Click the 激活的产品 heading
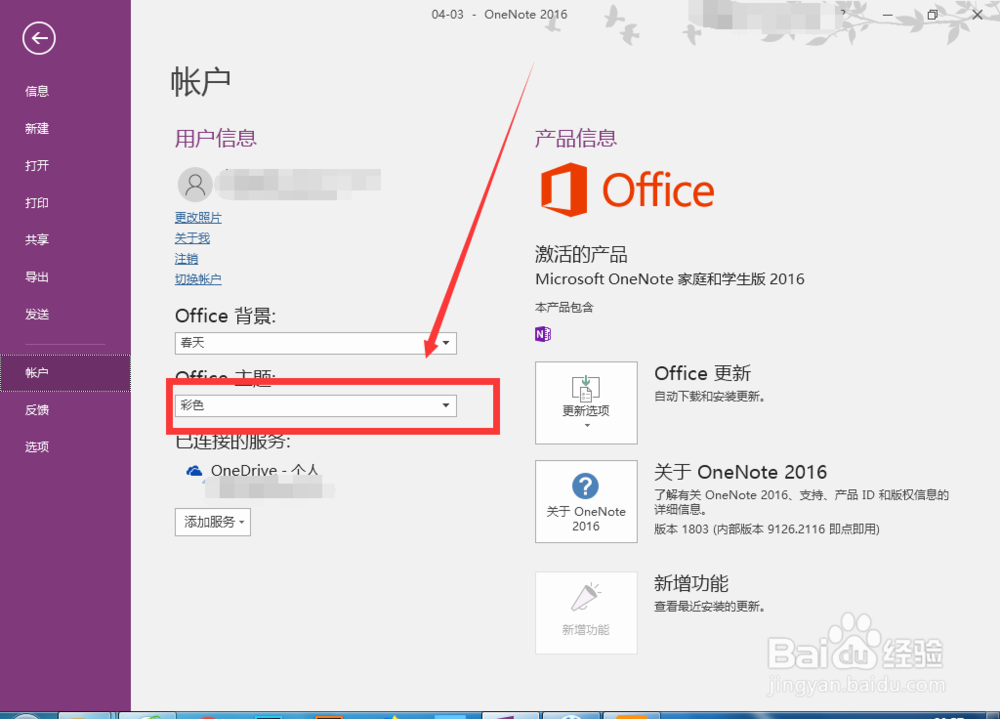 tap(581, 255)
